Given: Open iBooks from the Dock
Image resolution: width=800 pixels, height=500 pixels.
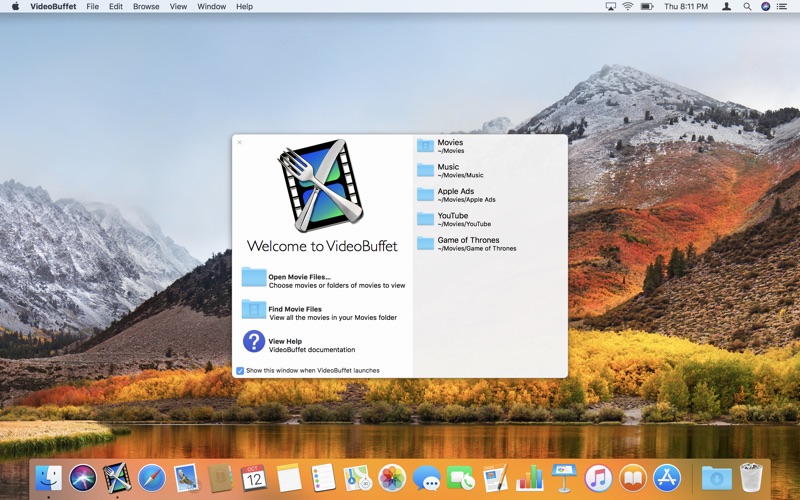Looking at the screenshot, I should 633,478.
